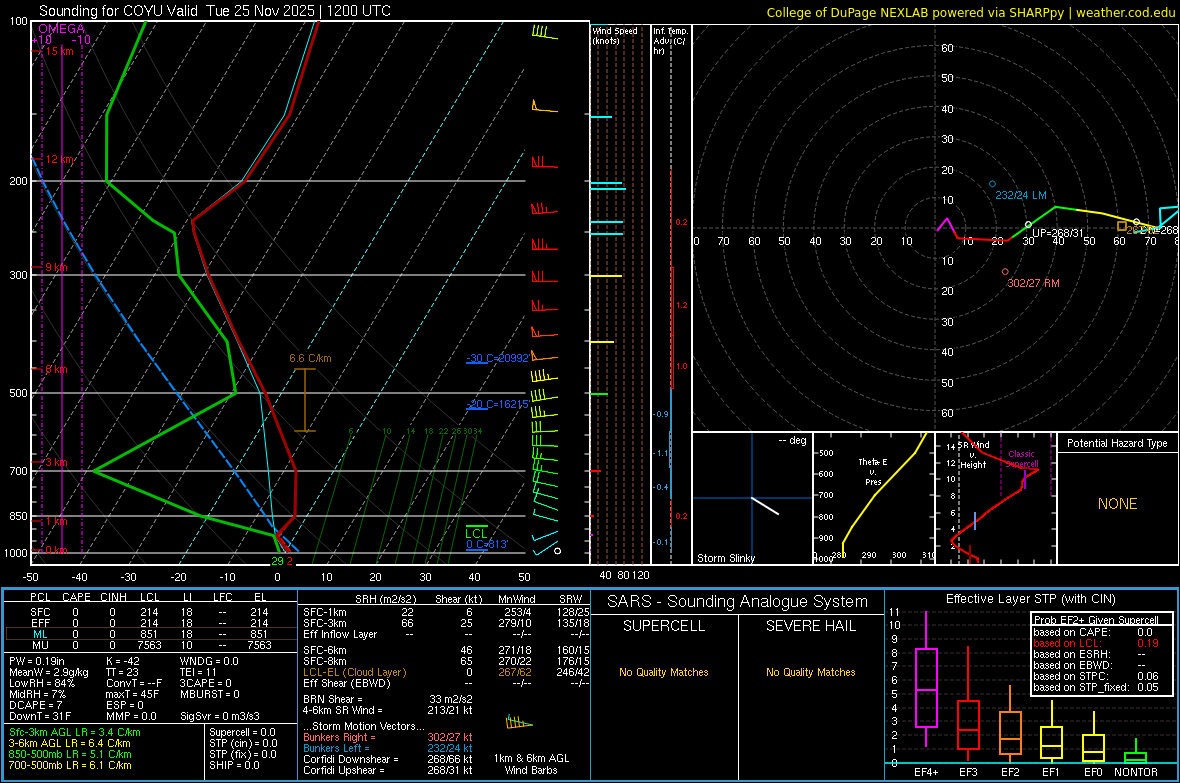Click the 'Eff Inflow Layer' row label

pyautogui.click(x=339, y=634)
